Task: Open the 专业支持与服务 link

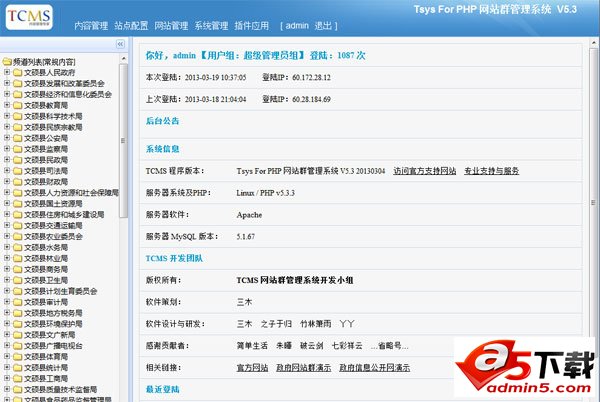Action: (492, 171)
